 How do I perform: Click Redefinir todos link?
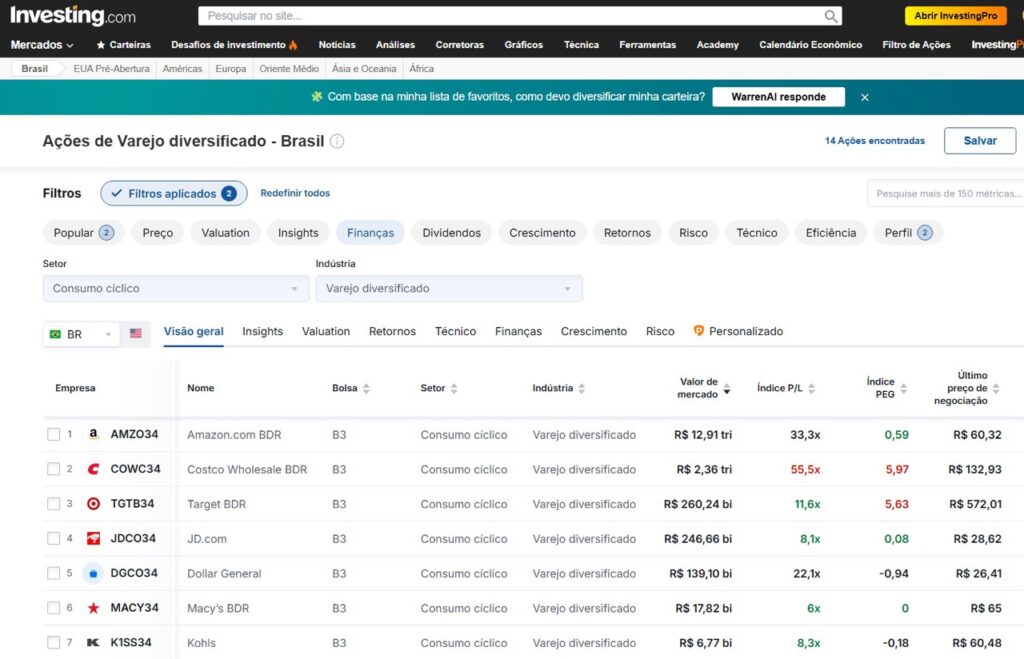pyautogui.click(x=295, y=193)
